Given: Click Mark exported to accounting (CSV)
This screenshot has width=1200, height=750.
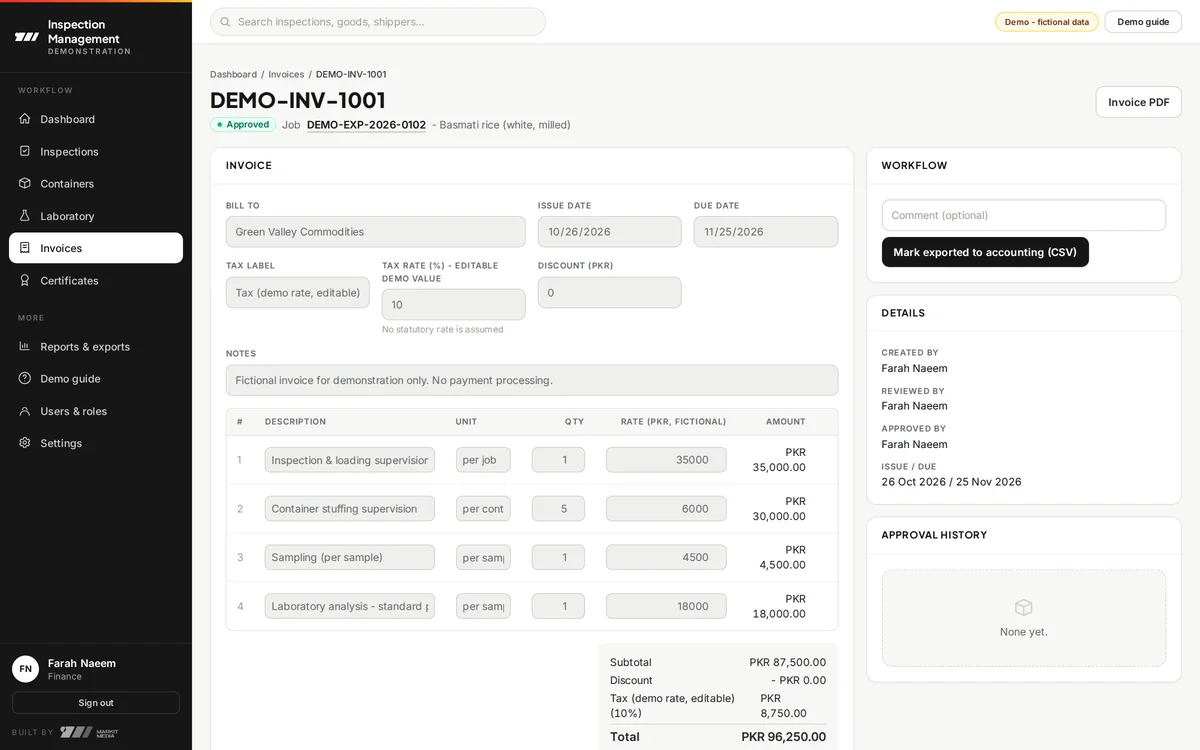Looking at the screenshot, I should pyautogui.click(x=985, y=252).
